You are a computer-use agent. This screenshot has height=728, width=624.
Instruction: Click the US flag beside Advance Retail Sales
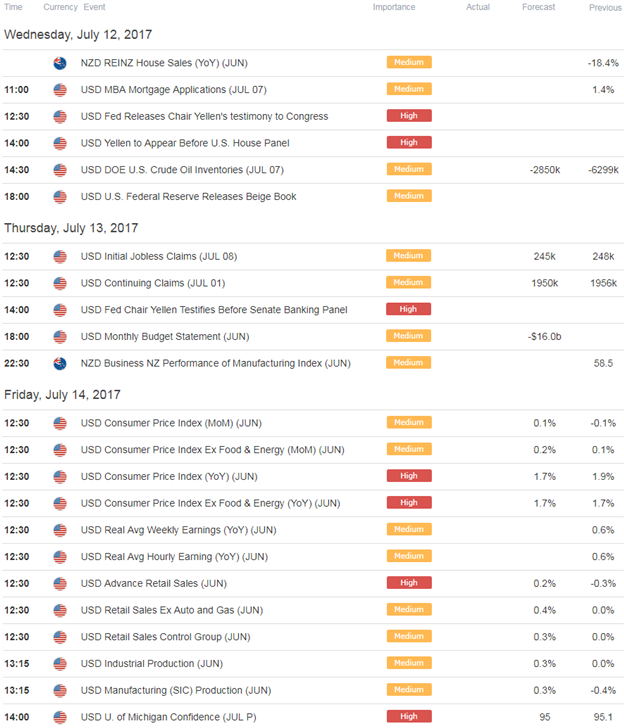pyautogui.click(x=60, y=584)
